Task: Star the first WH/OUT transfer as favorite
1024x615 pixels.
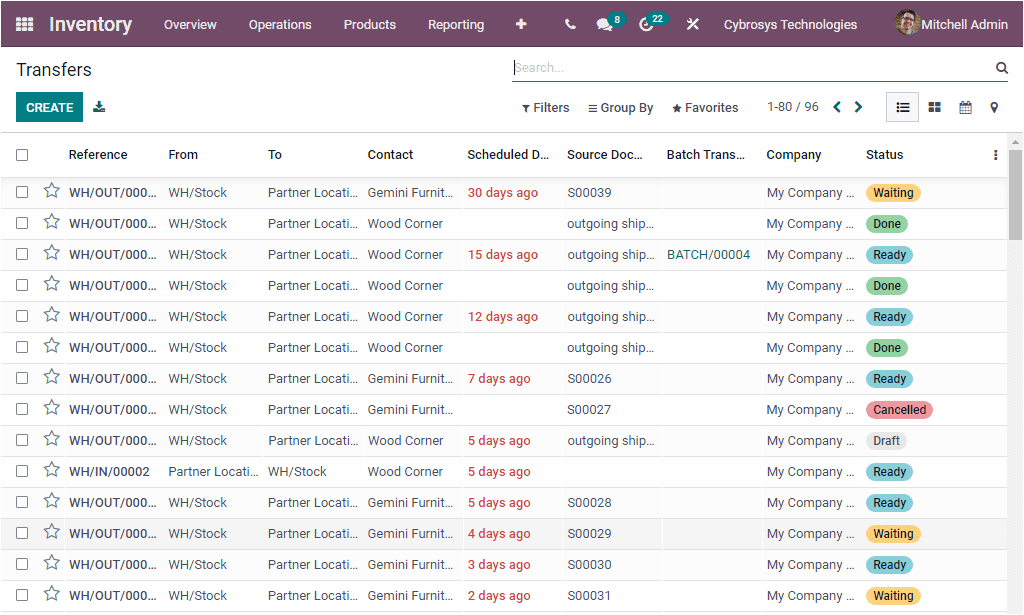Action: click(x=51, y=192)
